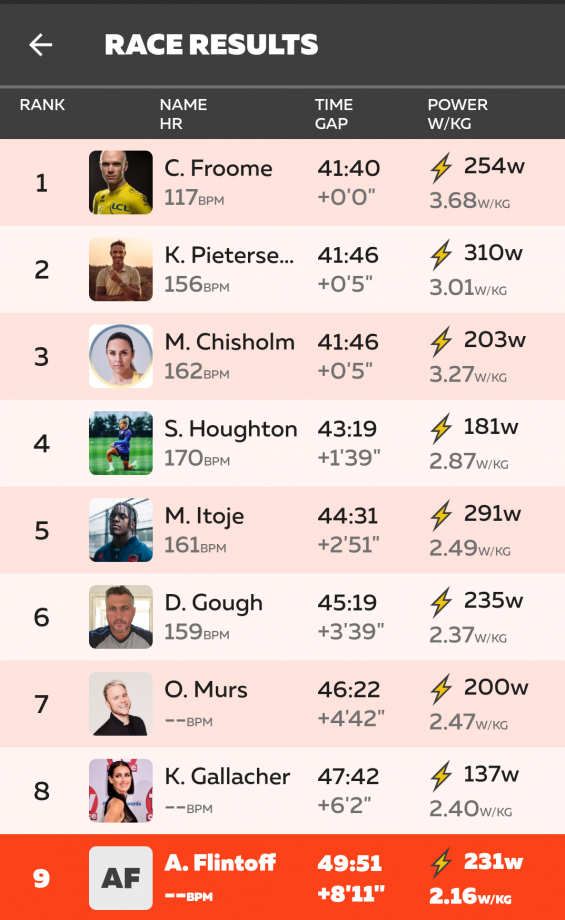Tap the bolt icon next to 291w
The width and height of the screenshot is (565, 920).
(x=441, y=515)
